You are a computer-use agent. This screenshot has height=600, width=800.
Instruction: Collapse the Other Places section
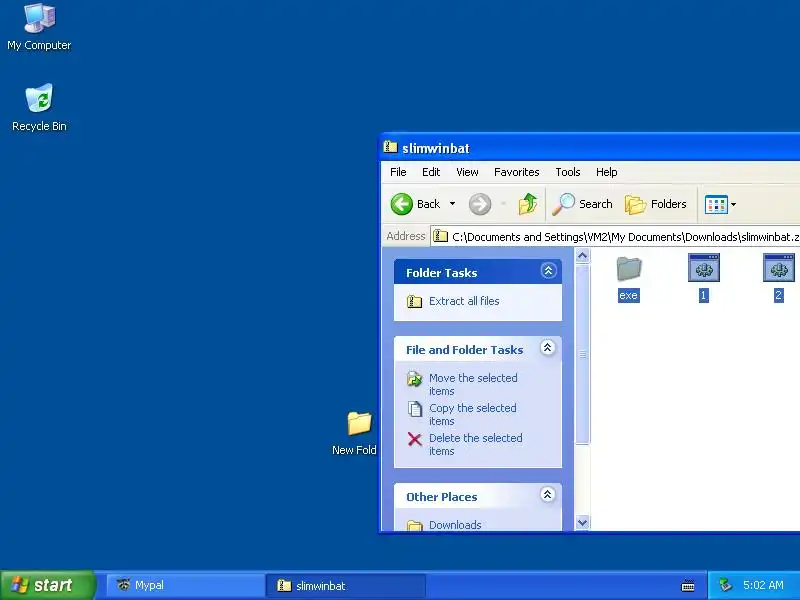[547, 495]
